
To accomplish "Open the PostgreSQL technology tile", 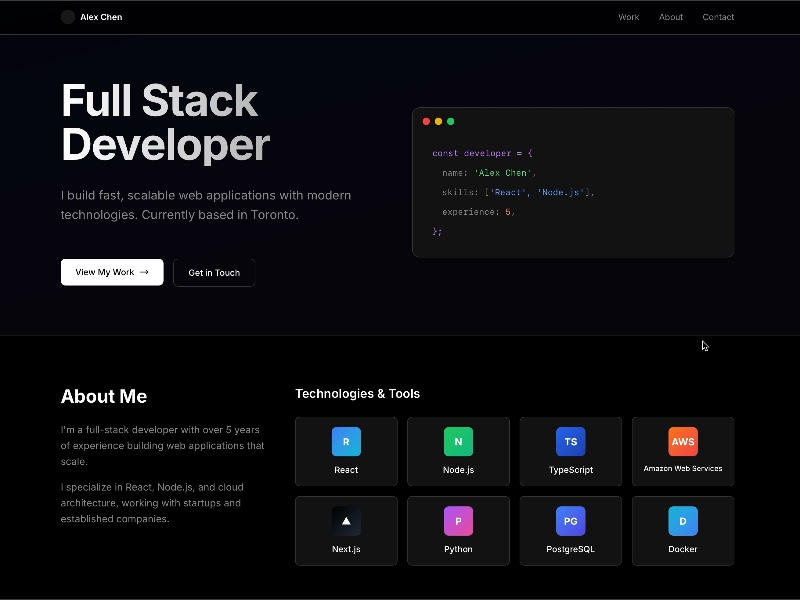I will point(570,521).
